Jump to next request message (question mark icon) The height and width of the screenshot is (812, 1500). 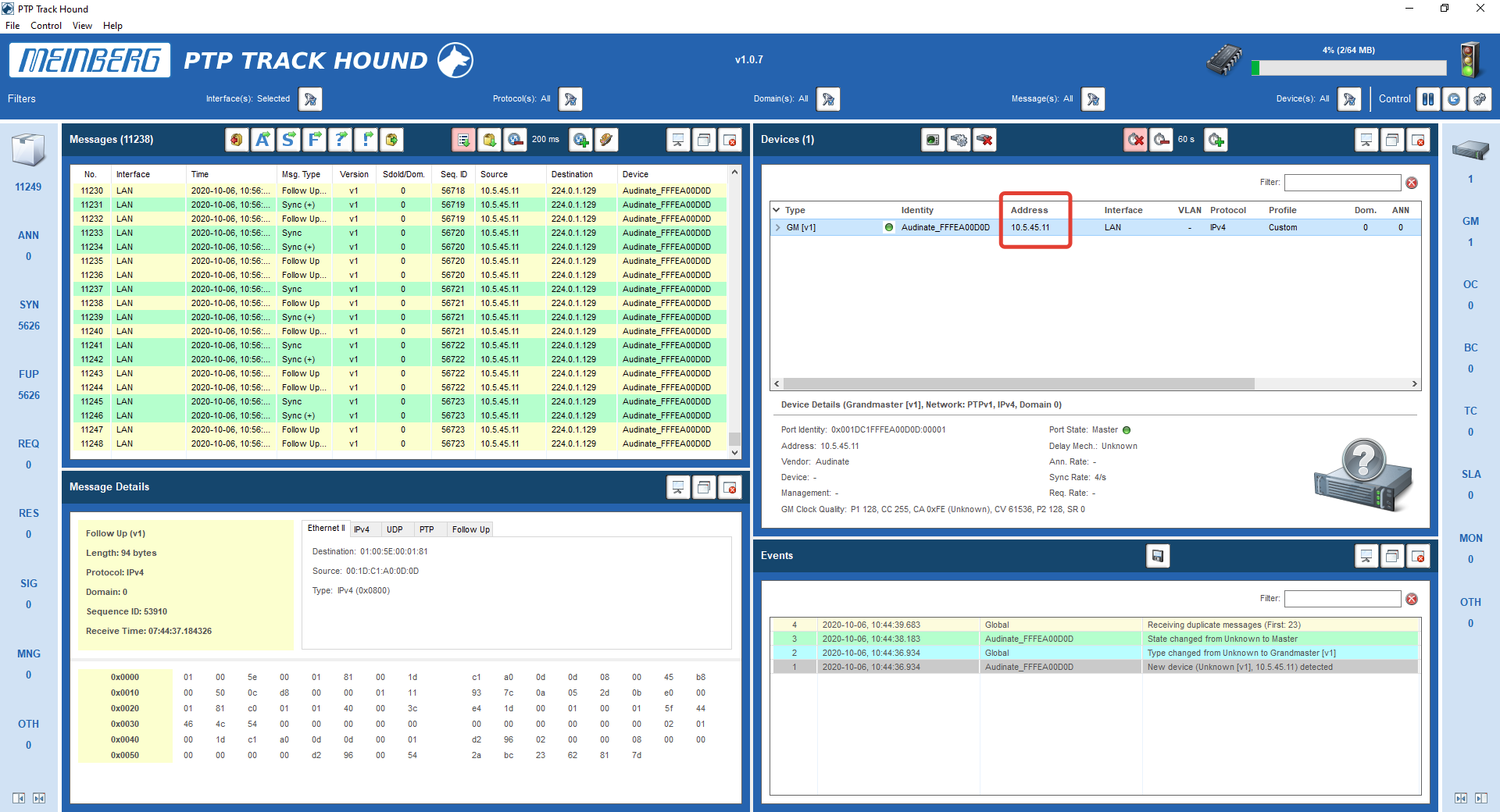point(340,140)
